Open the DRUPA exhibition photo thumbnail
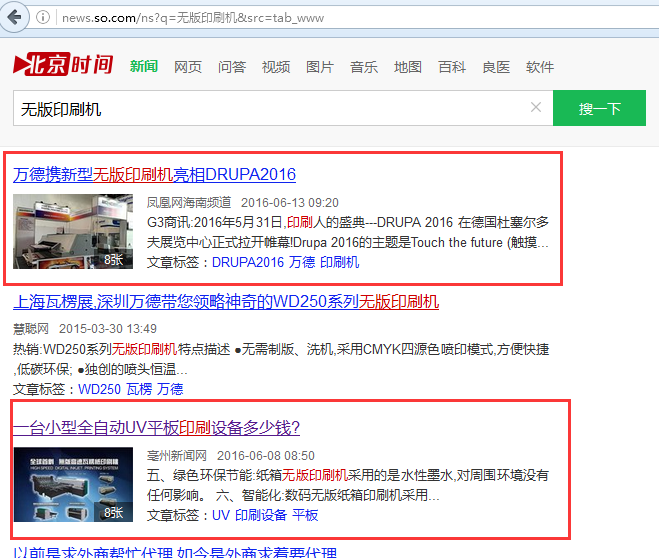Viewport: 659px width, 558px height. [x=73, y=231]
